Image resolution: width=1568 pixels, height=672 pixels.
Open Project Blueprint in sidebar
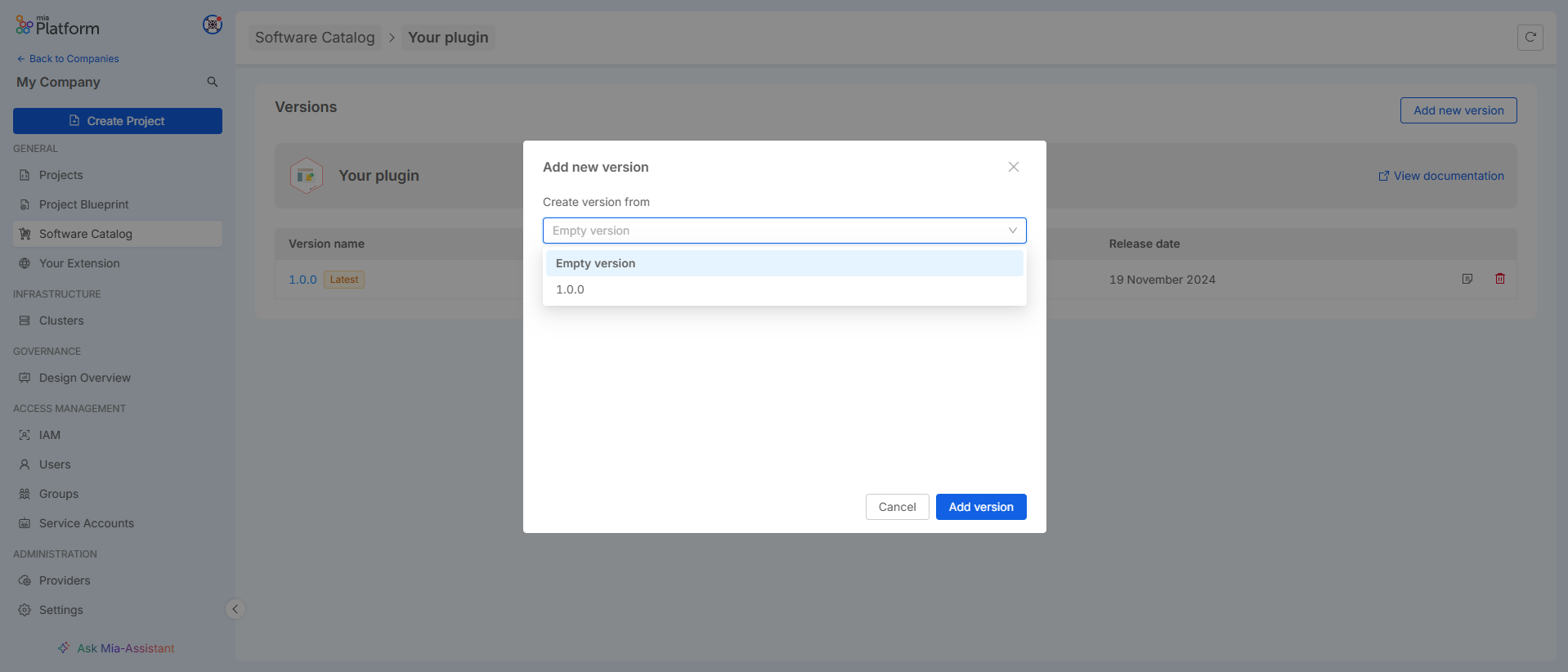118,204
